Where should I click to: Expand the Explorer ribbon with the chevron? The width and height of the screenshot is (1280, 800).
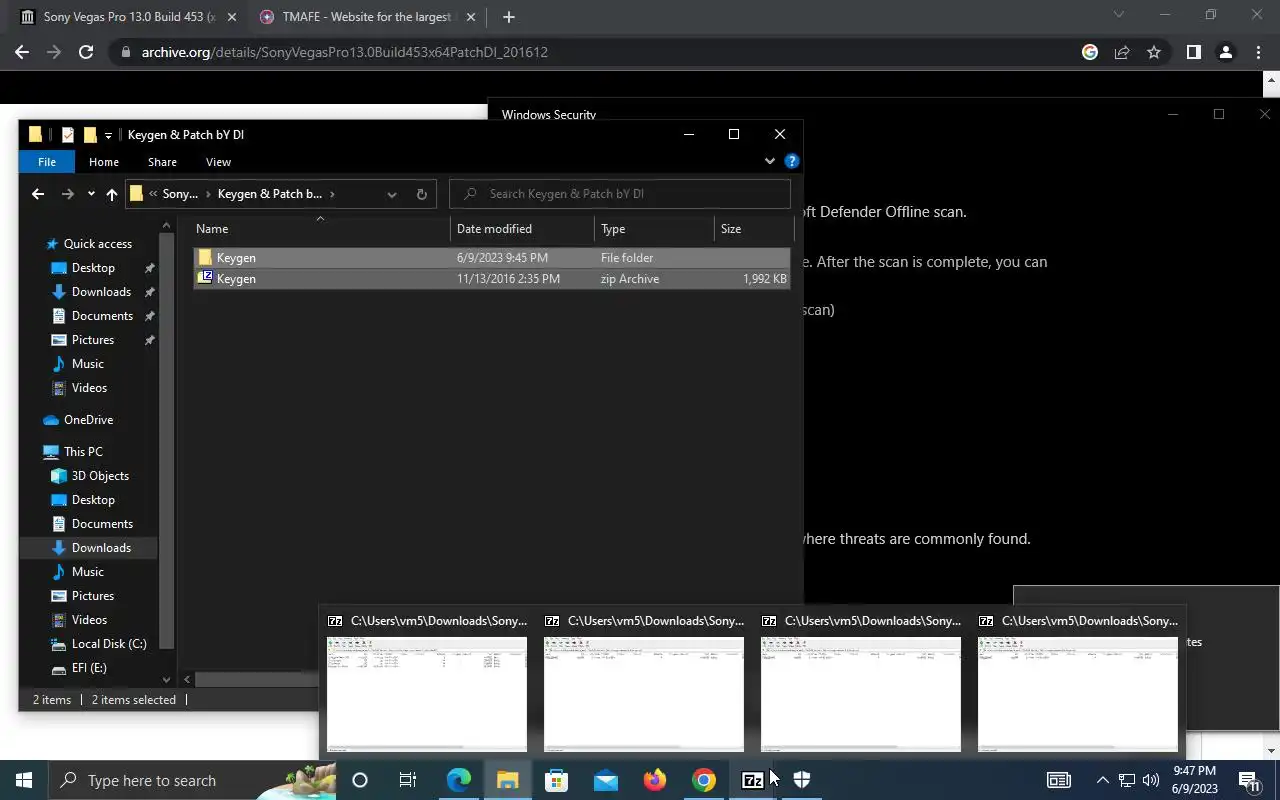click(769, 161)
